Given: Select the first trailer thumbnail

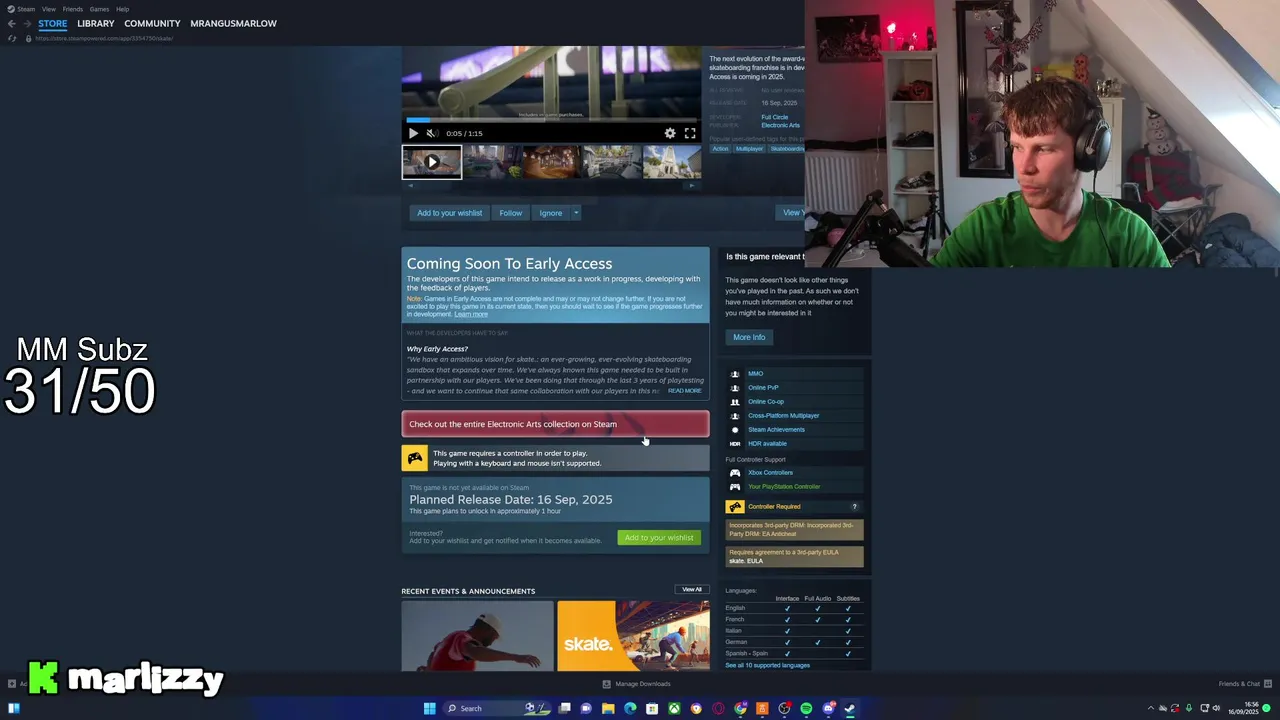Looking at the screenshot, I should pos(432,161).
